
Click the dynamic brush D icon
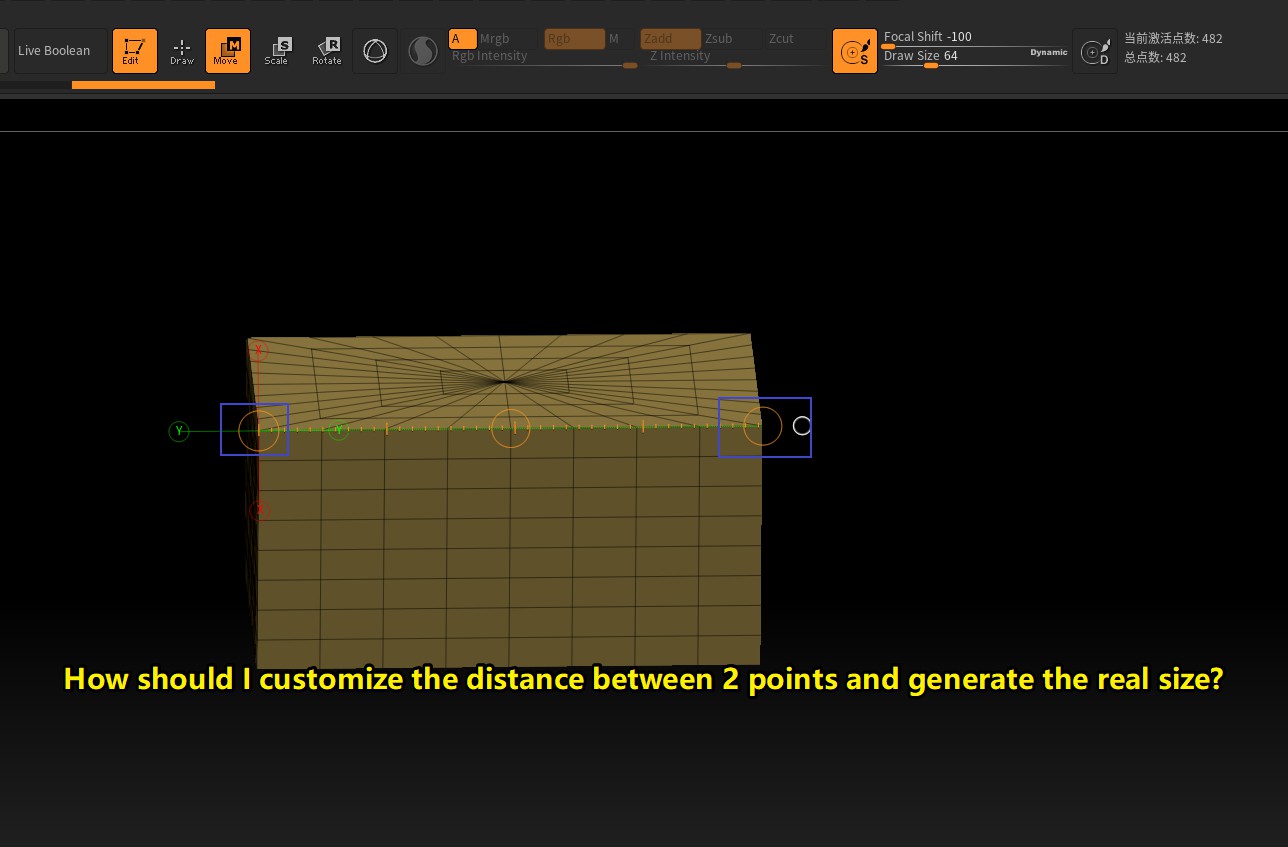1095,51
